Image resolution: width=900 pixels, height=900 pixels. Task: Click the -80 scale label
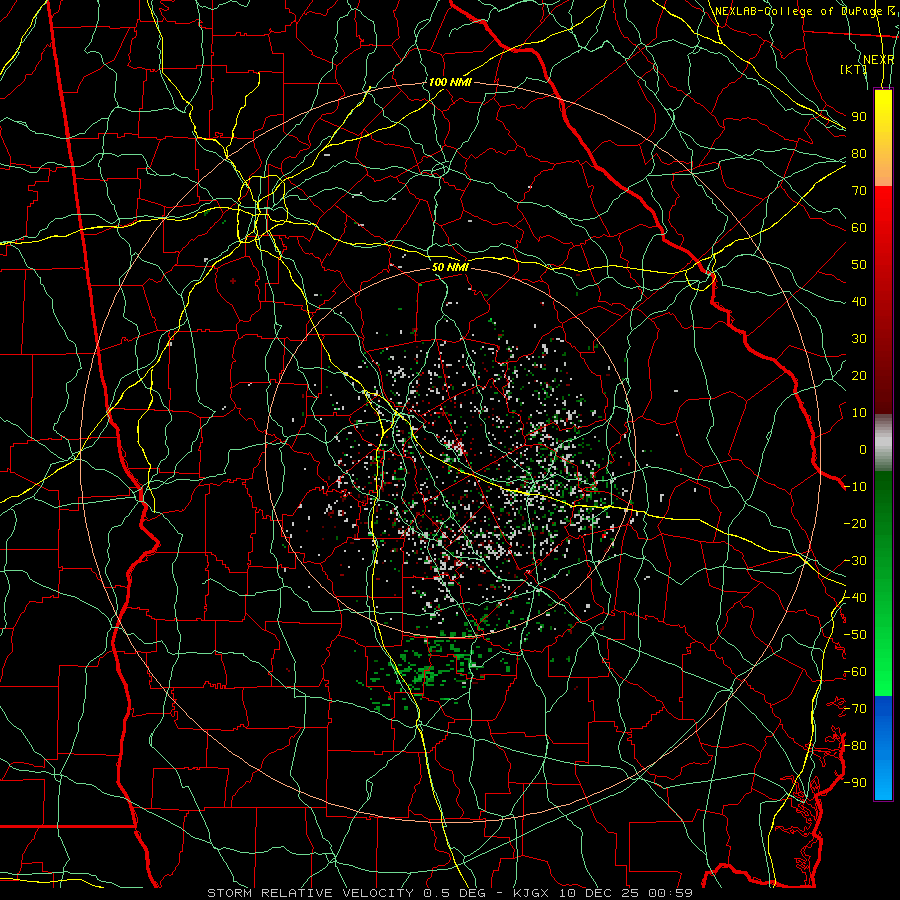click(x=855, y=746)
